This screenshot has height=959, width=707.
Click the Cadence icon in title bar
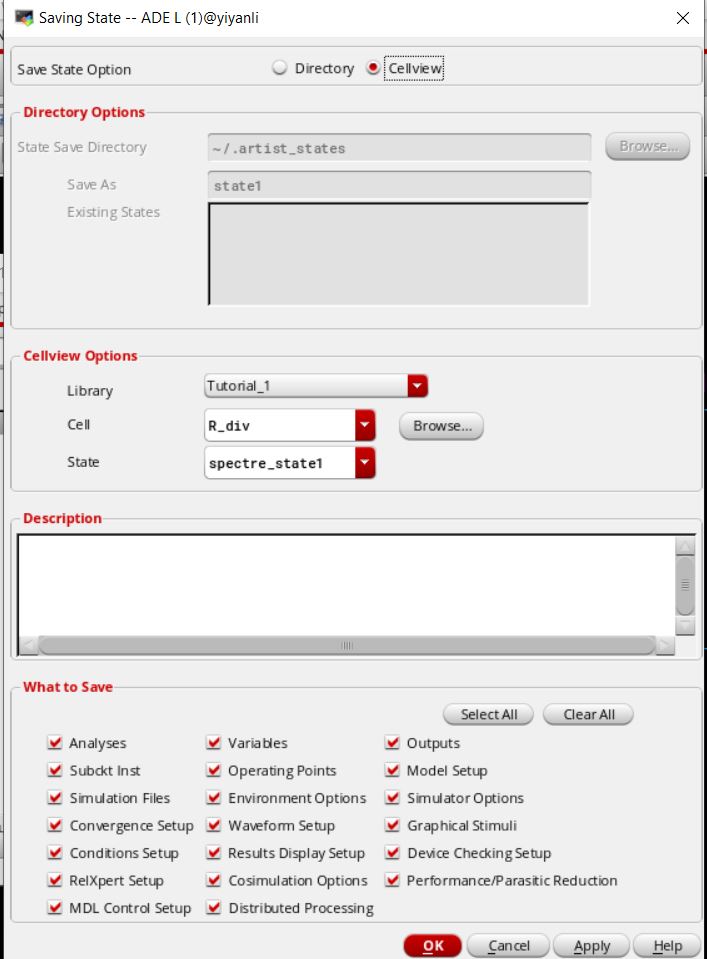pos(24,18)
